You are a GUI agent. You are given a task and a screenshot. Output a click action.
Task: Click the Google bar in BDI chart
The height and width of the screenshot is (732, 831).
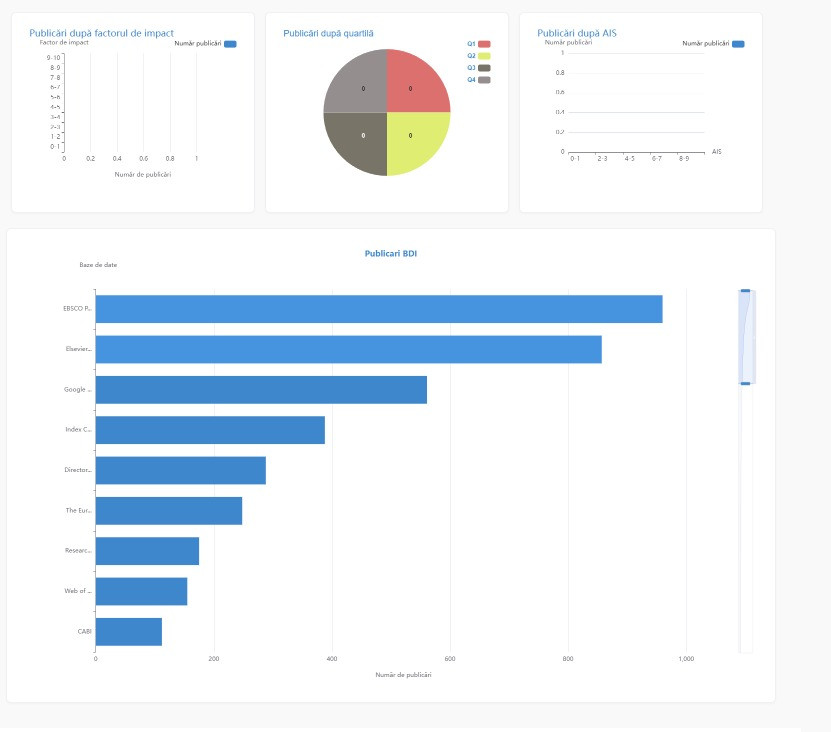tap(261, 390)
